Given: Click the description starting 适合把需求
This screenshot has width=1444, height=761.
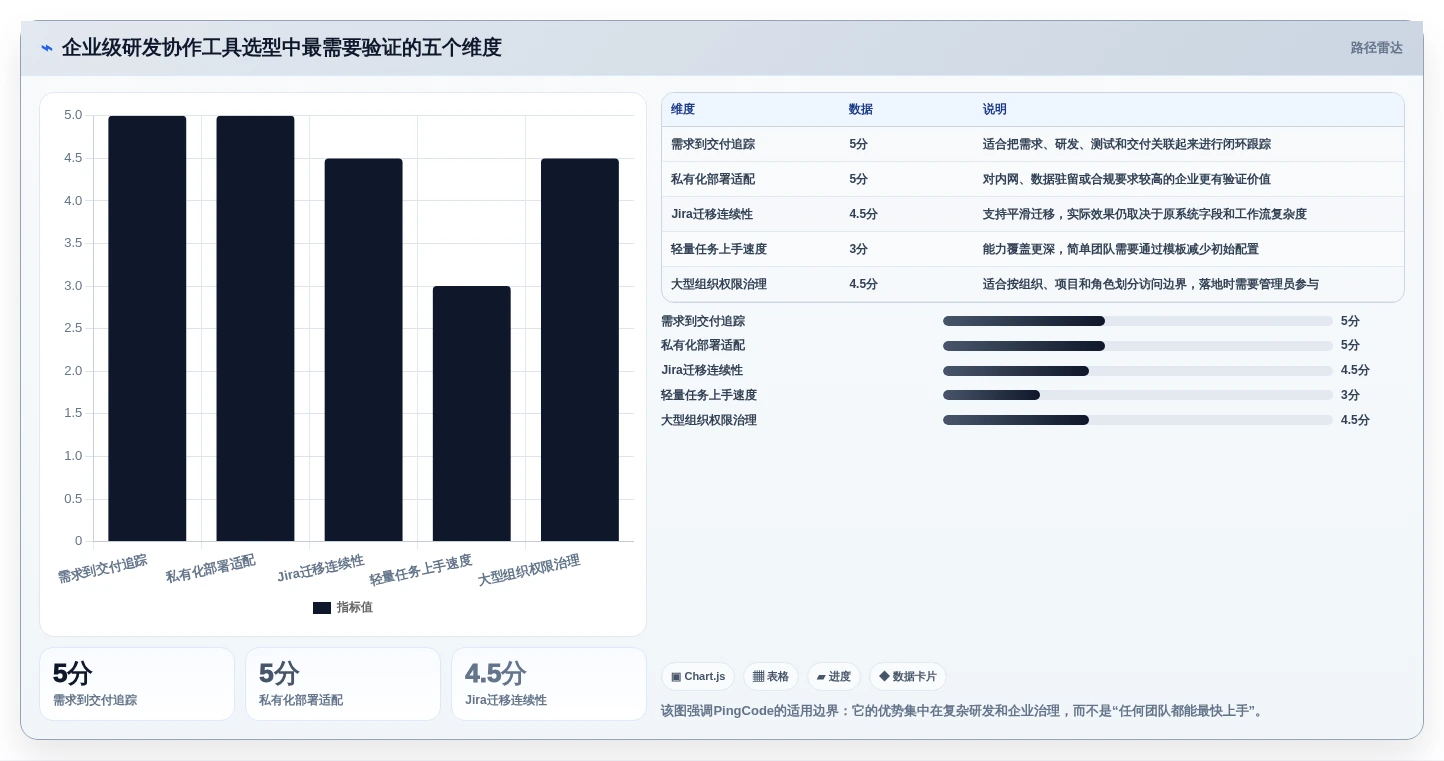Looking at the screenshot, I should pyautogui.click(x=1127, y=145).
